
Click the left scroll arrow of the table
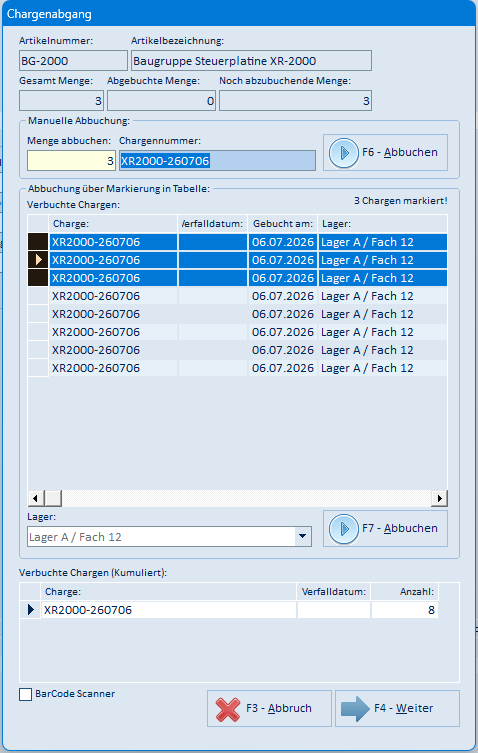(36, 498)
